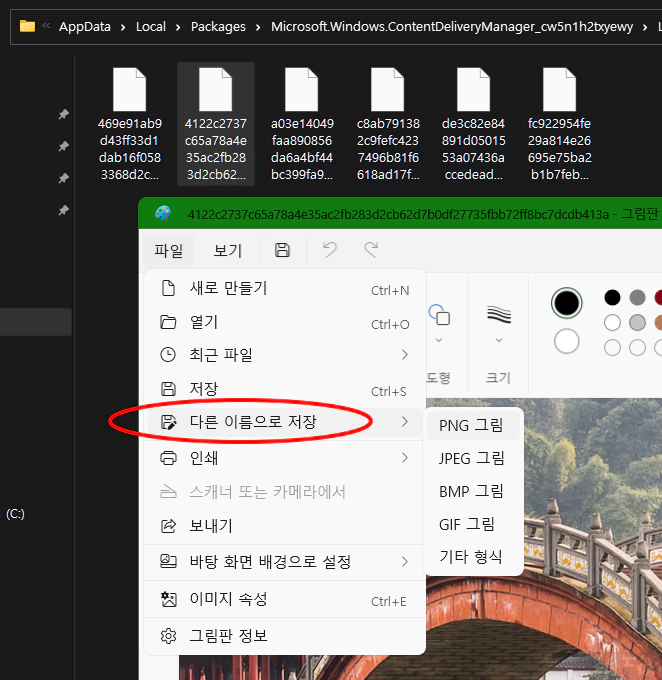The height and width of the screenshot is (680, 662).
Task: Expand the 최근 파일 submenu arrow
Action: [x=405, y=355]
